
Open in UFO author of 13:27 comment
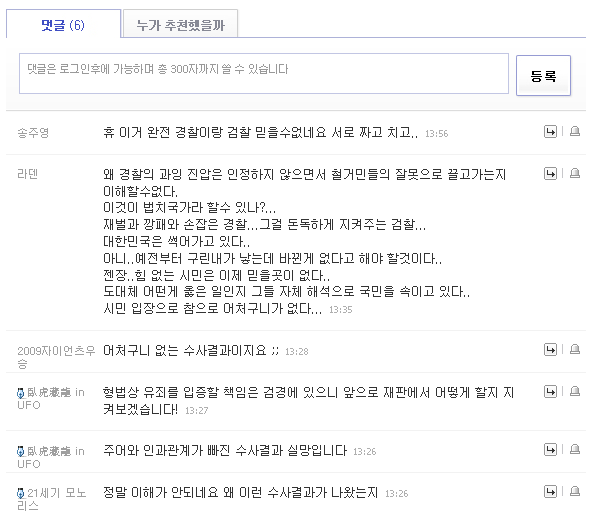point(51,398)
